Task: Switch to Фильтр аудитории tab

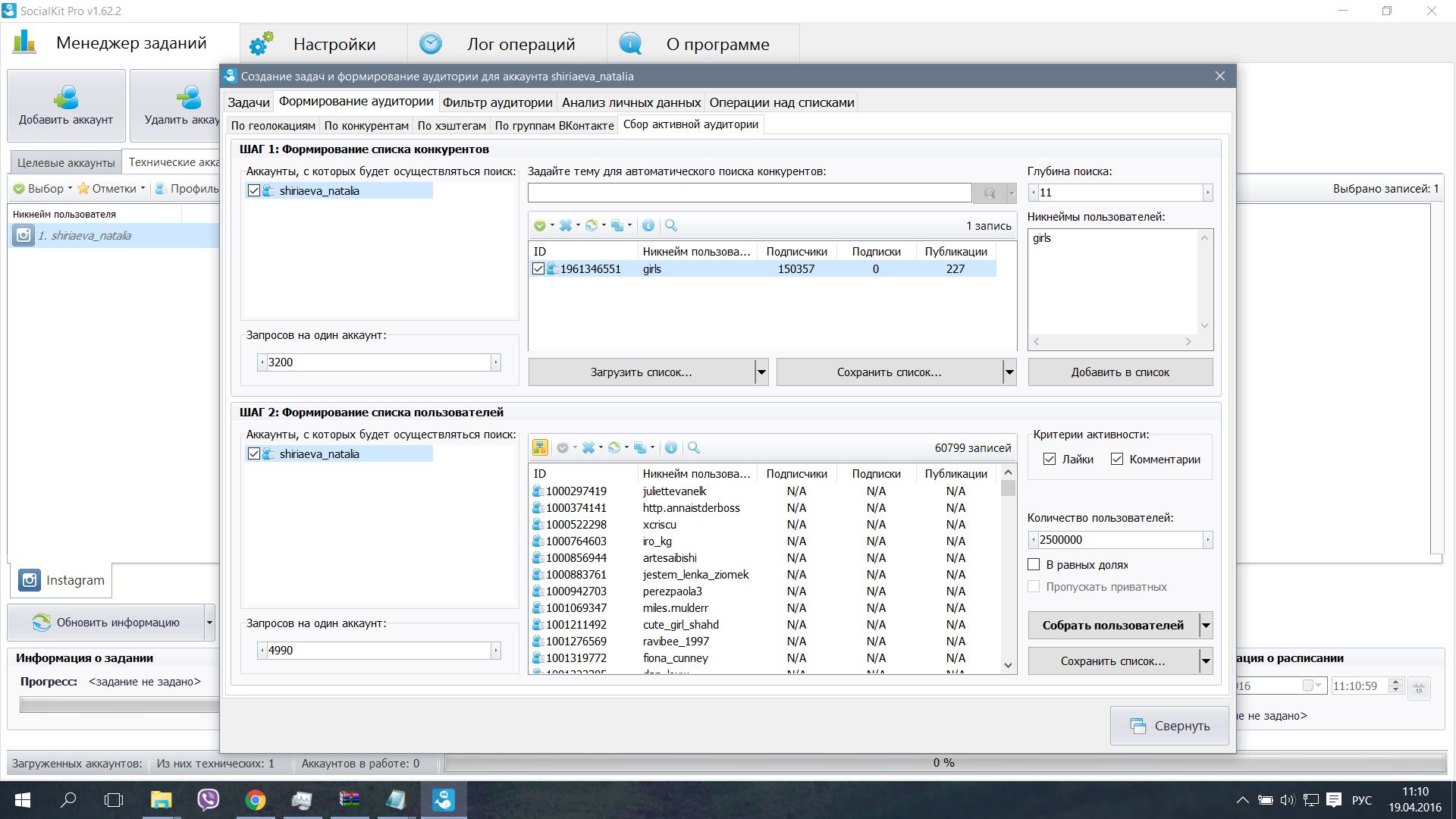Action: pyautogui.click(x=497, y=102)
